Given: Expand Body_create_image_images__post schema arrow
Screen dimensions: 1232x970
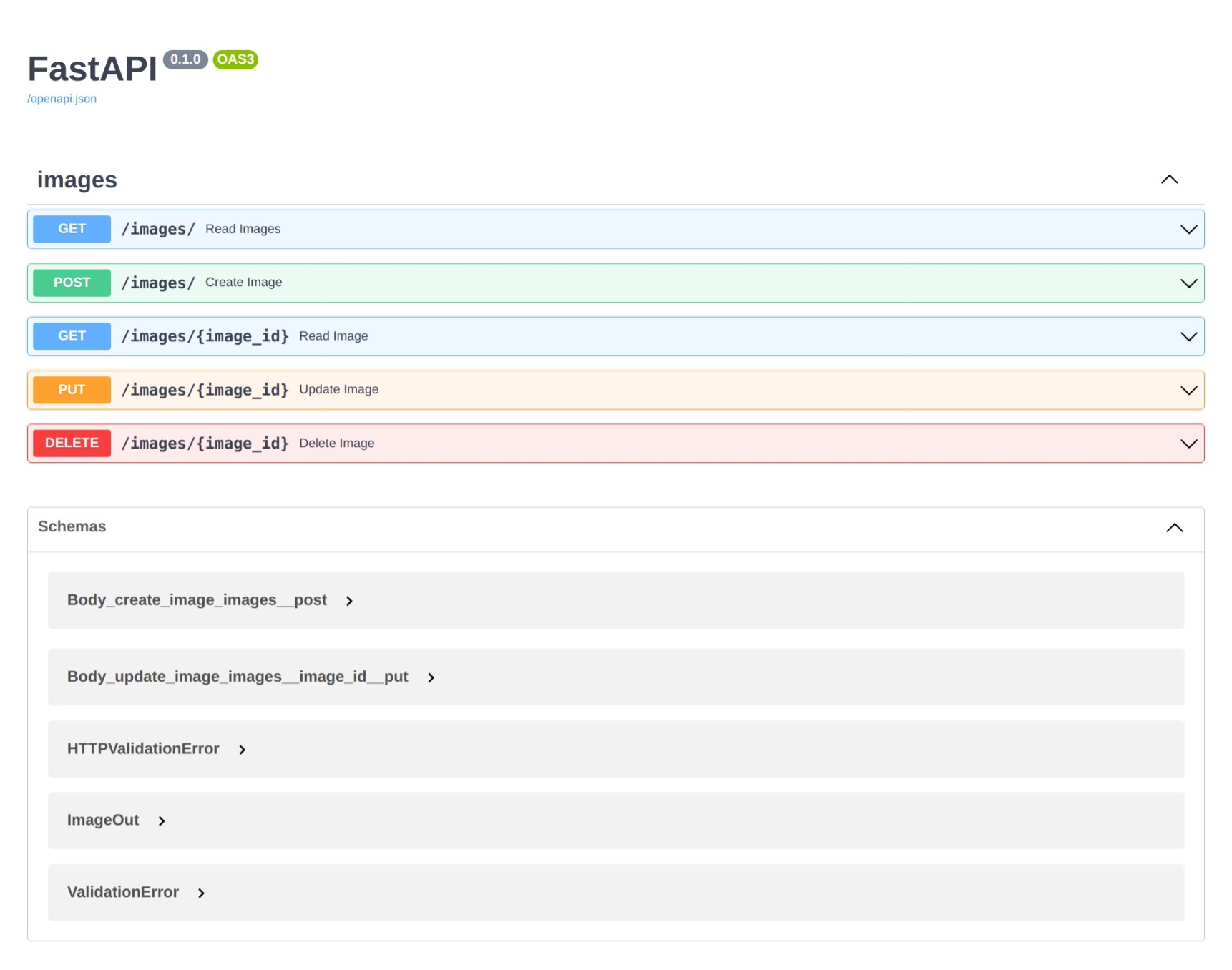Looking at the screenshot, I should (349, 601).
